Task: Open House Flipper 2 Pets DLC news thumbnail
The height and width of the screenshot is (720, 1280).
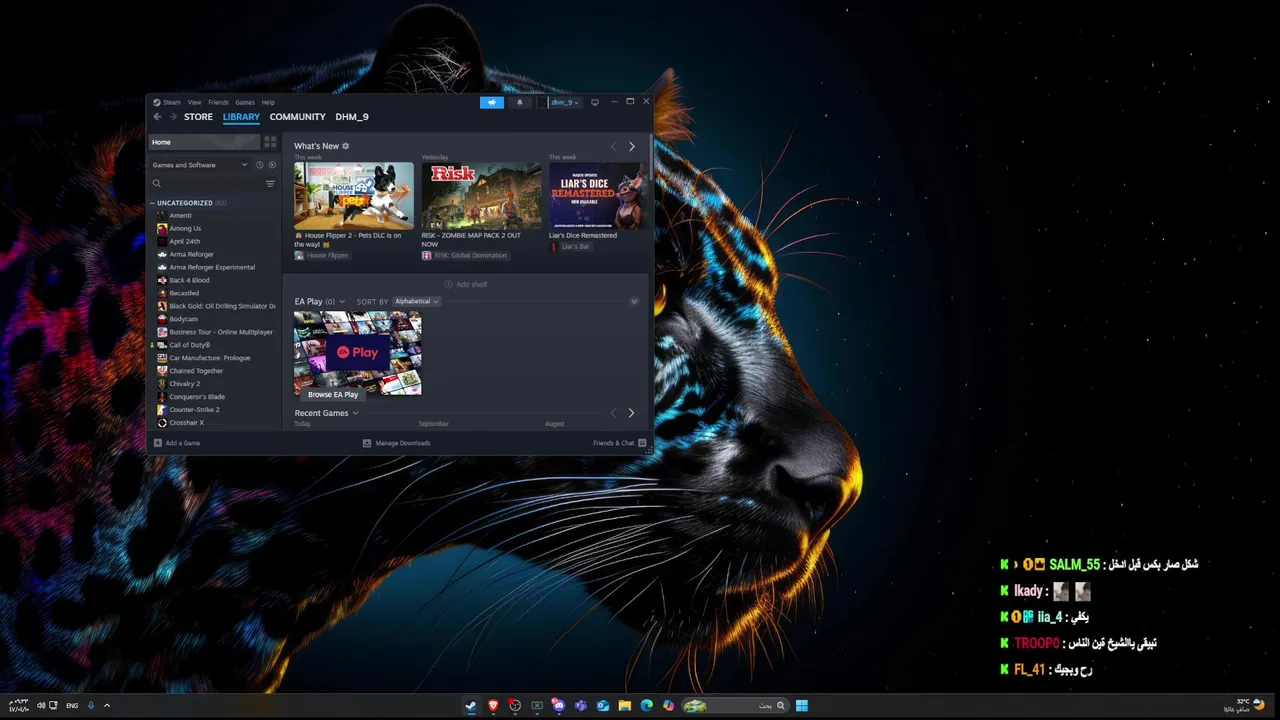Action: point(353,196)
